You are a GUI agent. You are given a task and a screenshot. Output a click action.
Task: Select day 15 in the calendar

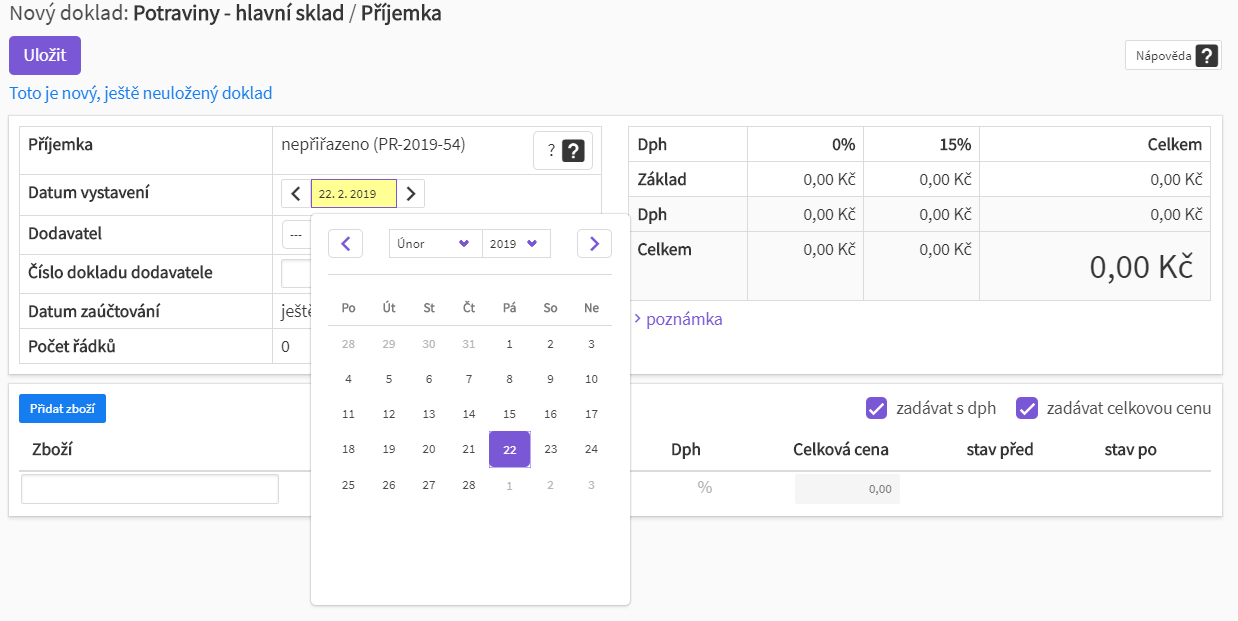(x=509, y=414)
